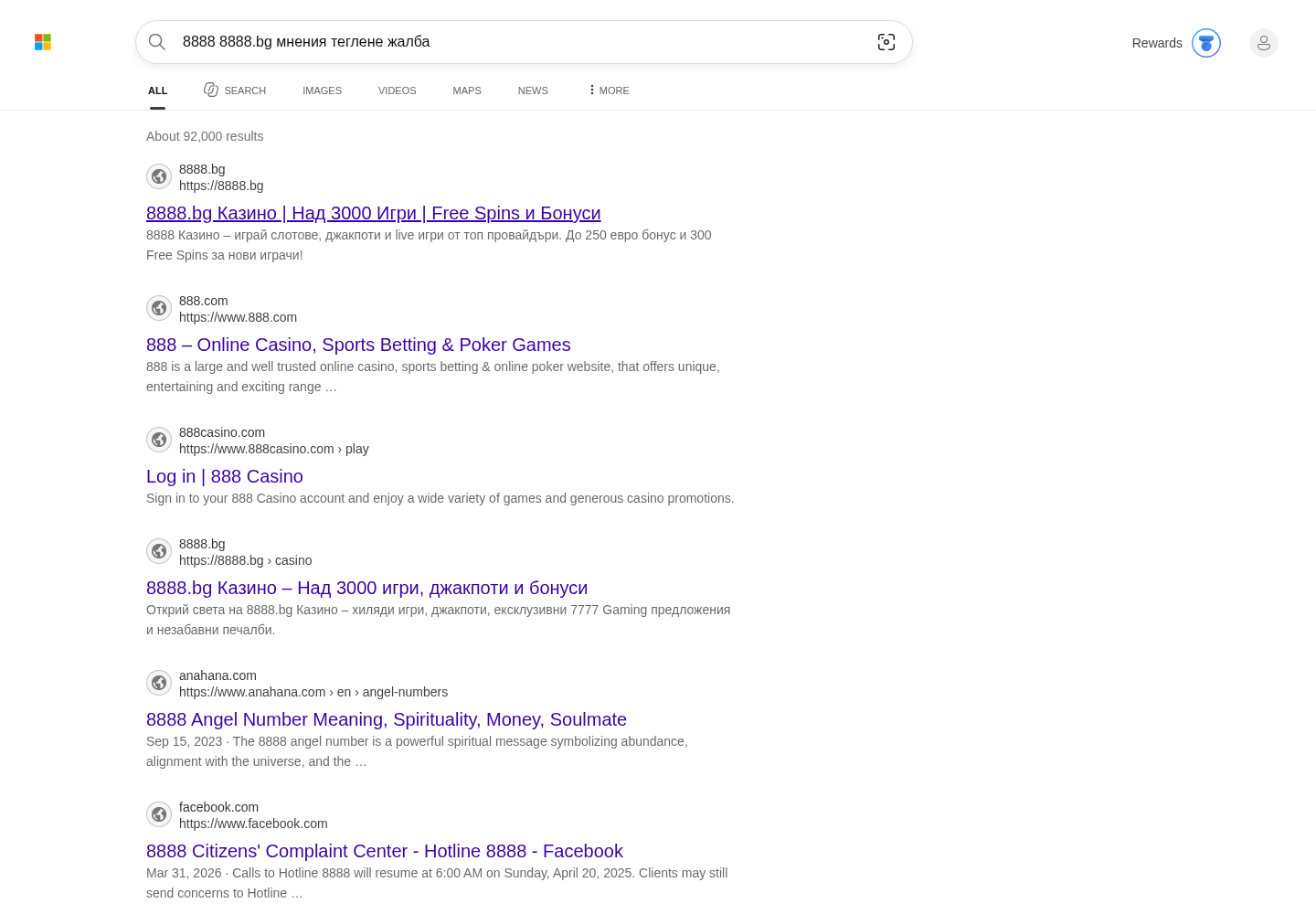Open the Rewards medal icon
This screenshot has width=1316, height=914.
click(1206, 43)
